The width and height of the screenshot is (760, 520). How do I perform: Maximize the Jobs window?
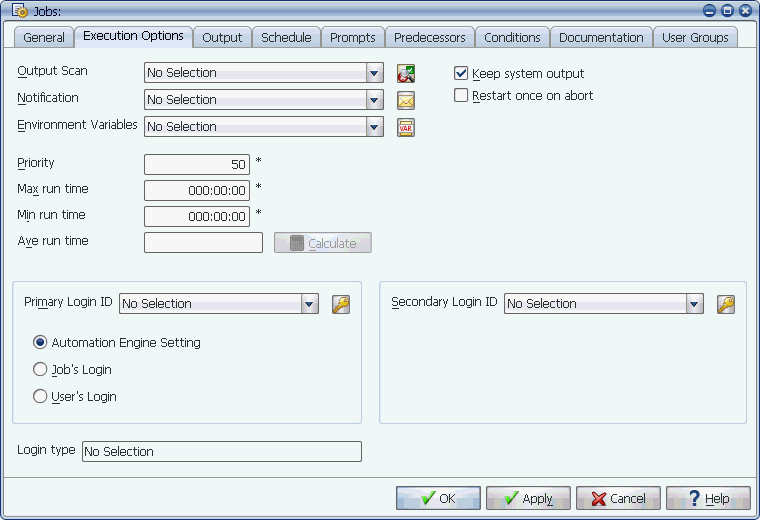coord(727,10)
